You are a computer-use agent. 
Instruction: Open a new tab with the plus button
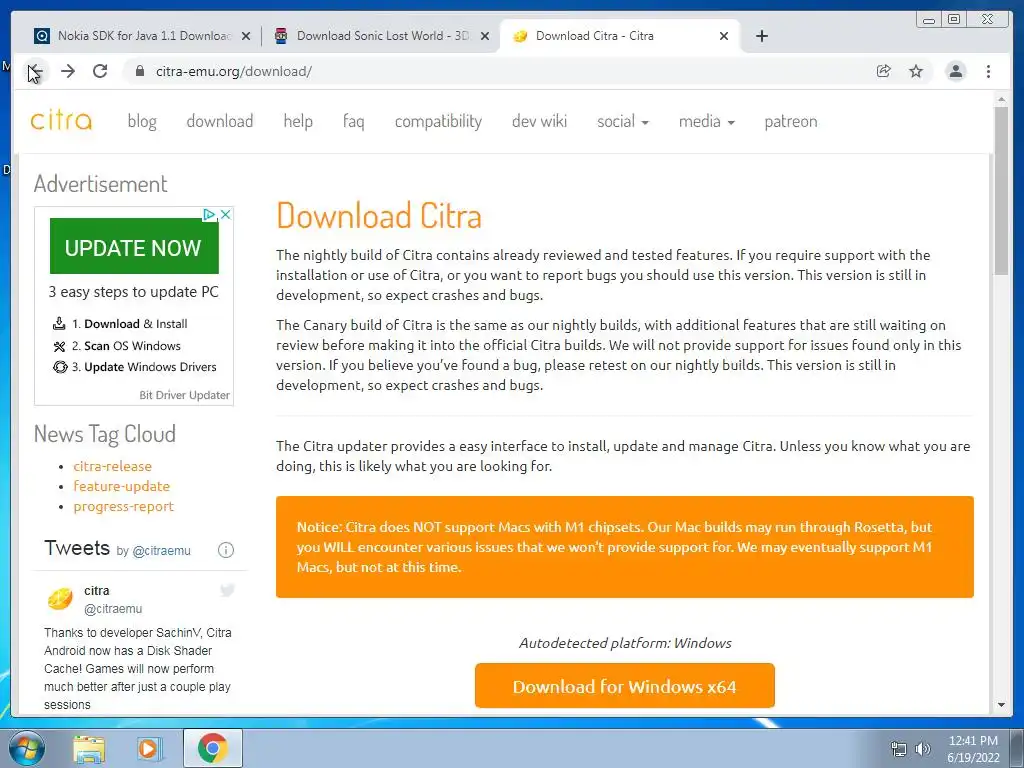(761, 36)
